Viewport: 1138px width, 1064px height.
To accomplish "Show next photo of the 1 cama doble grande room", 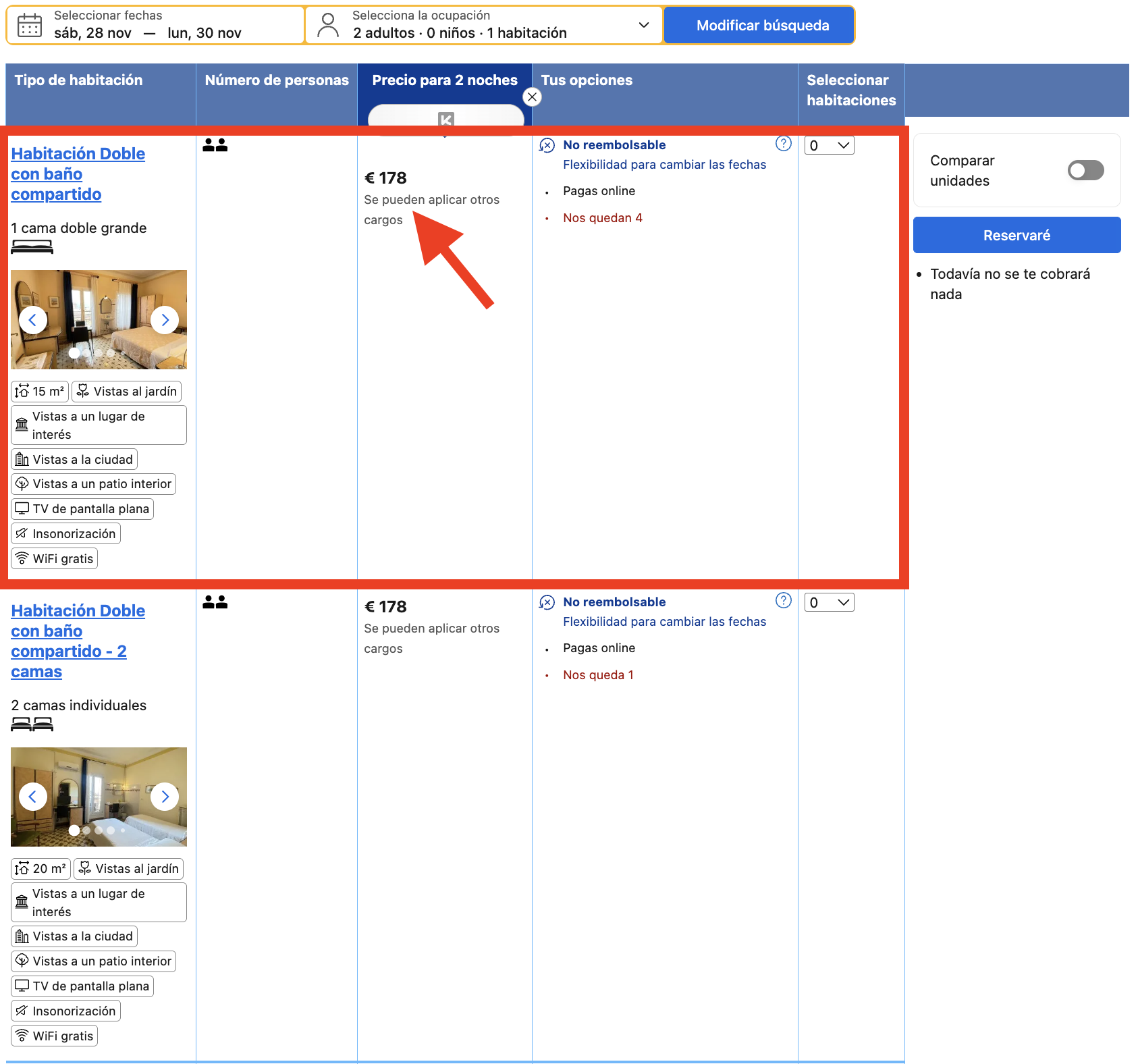I will tap(165, 320).
